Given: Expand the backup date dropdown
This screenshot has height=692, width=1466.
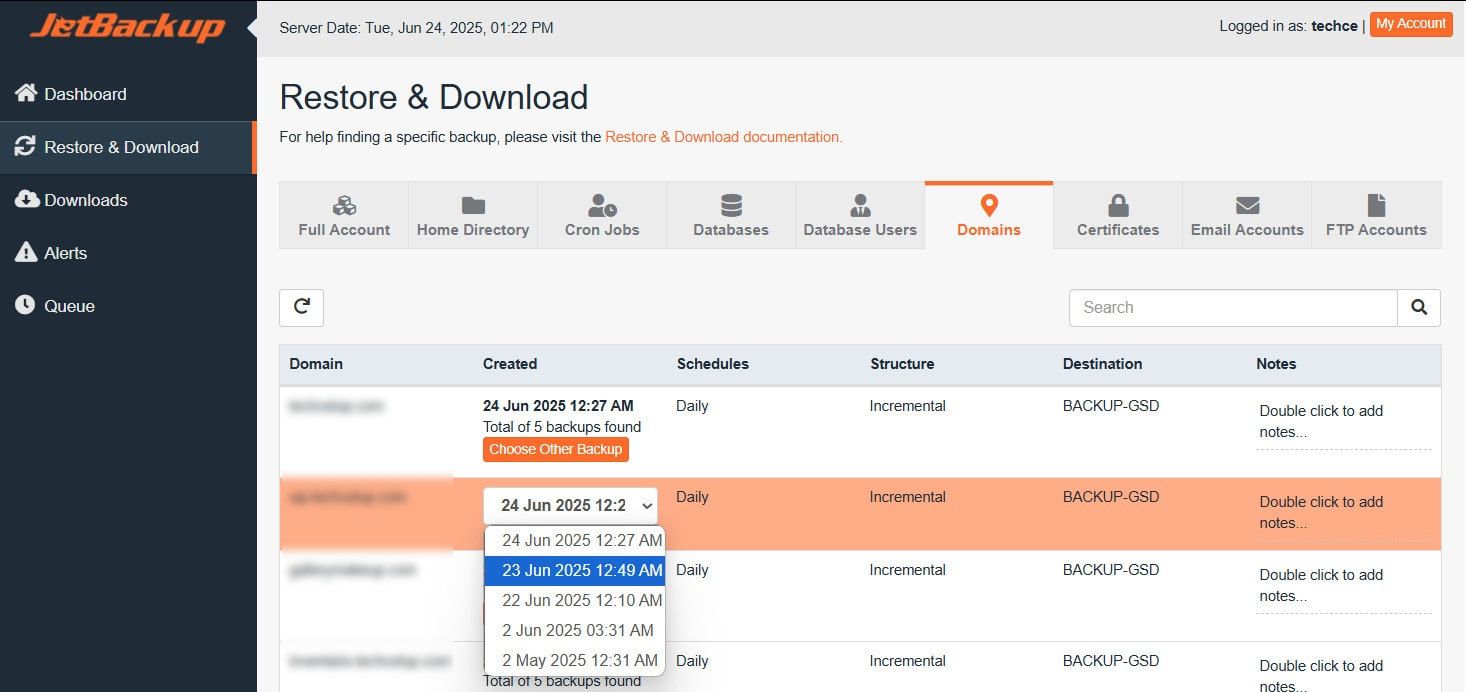Looking at the screenshot, I should click(x=570, y=505).
